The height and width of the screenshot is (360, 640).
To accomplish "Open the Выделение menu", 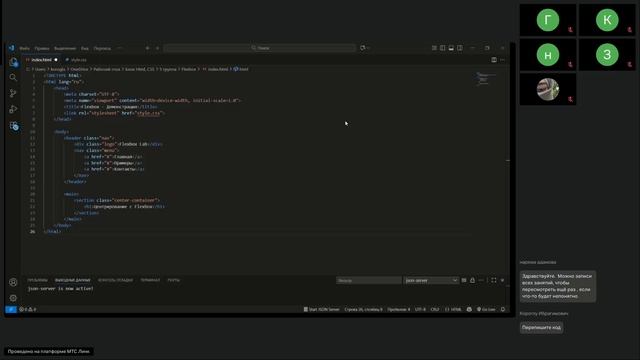I will (65, 48).
